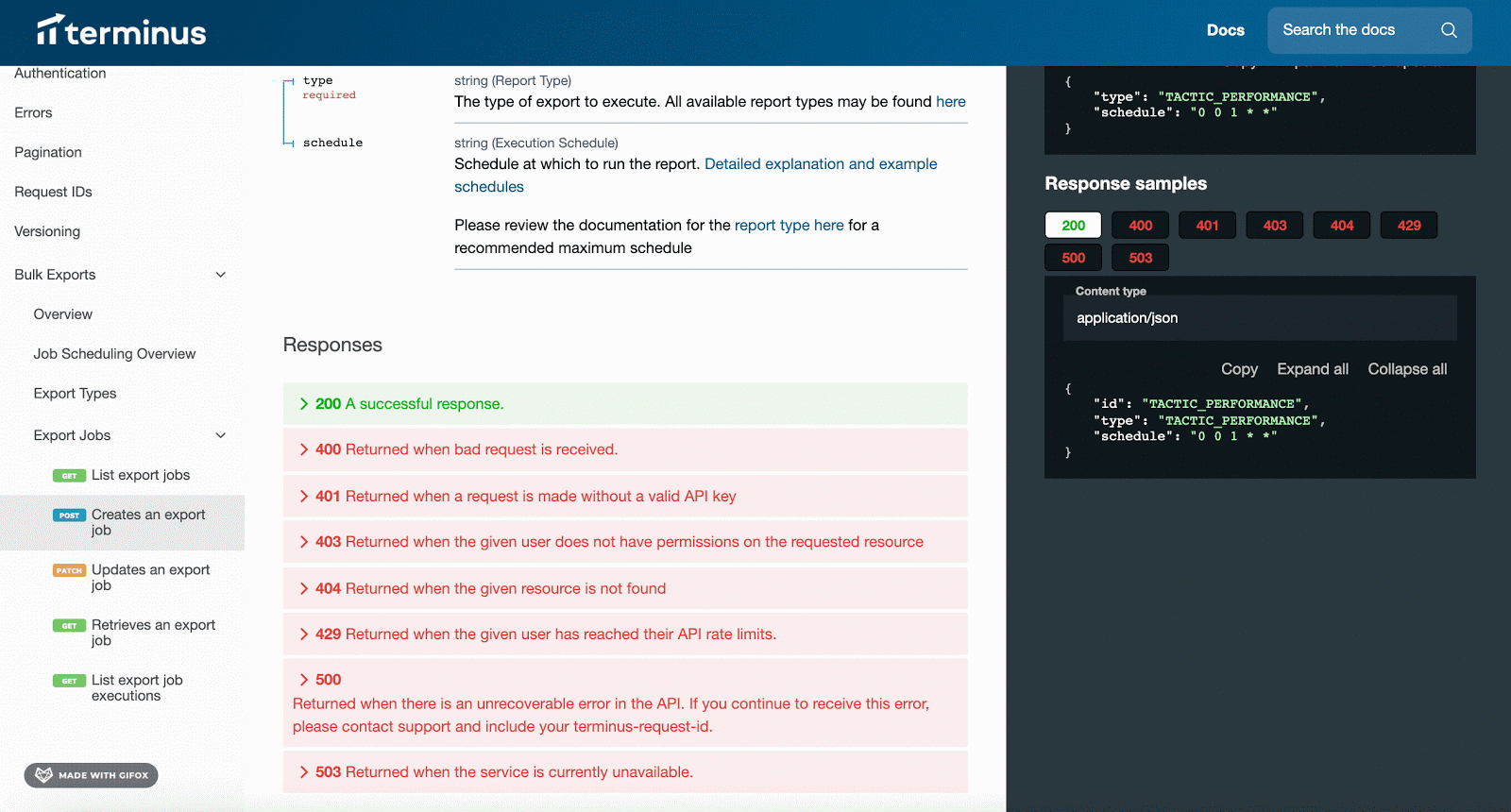Click the Terminus logo
Screen dimensions: 1511x812
121,30
